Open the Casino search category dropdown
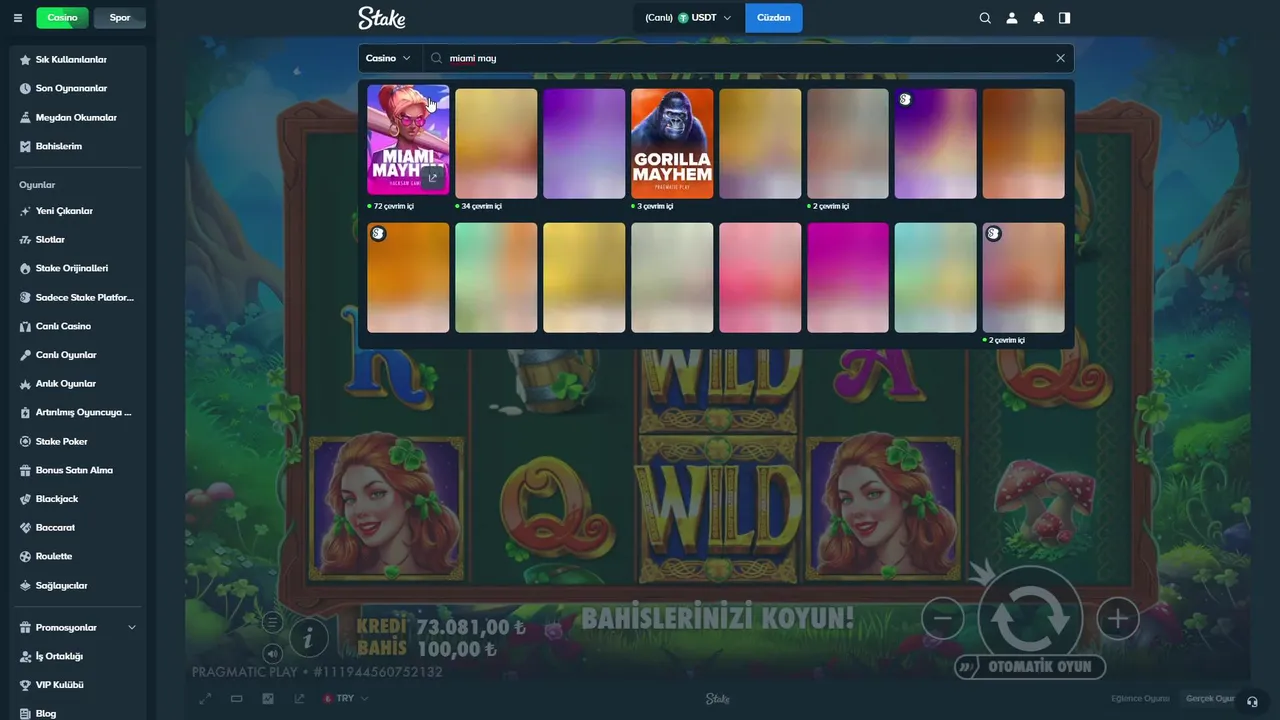The height and width of the screenshot is (720, 1280). [390, 58]
